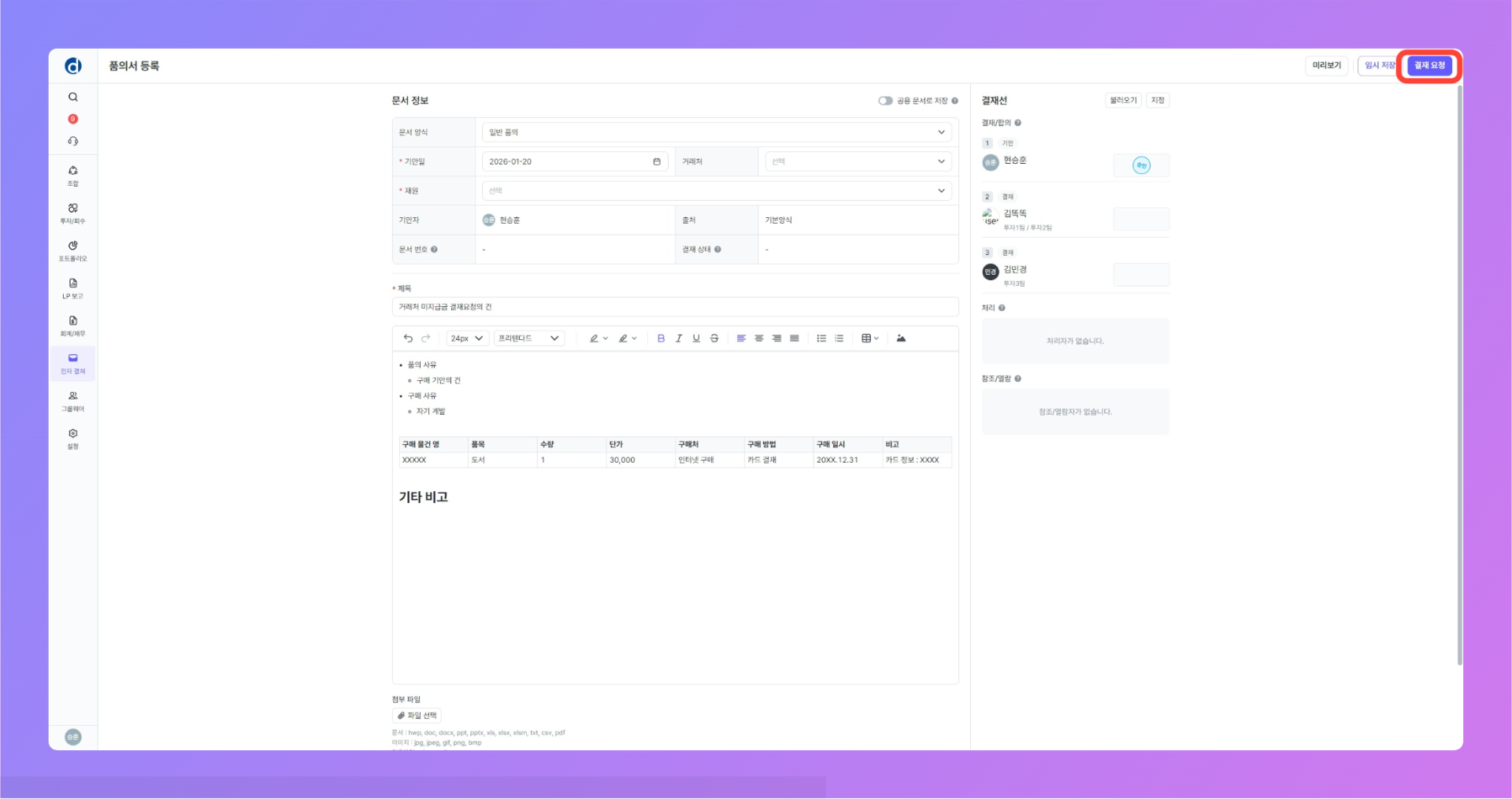Screen dimensions: 1512x799
Task: Click the insert image icon
Action: (901, 338)
